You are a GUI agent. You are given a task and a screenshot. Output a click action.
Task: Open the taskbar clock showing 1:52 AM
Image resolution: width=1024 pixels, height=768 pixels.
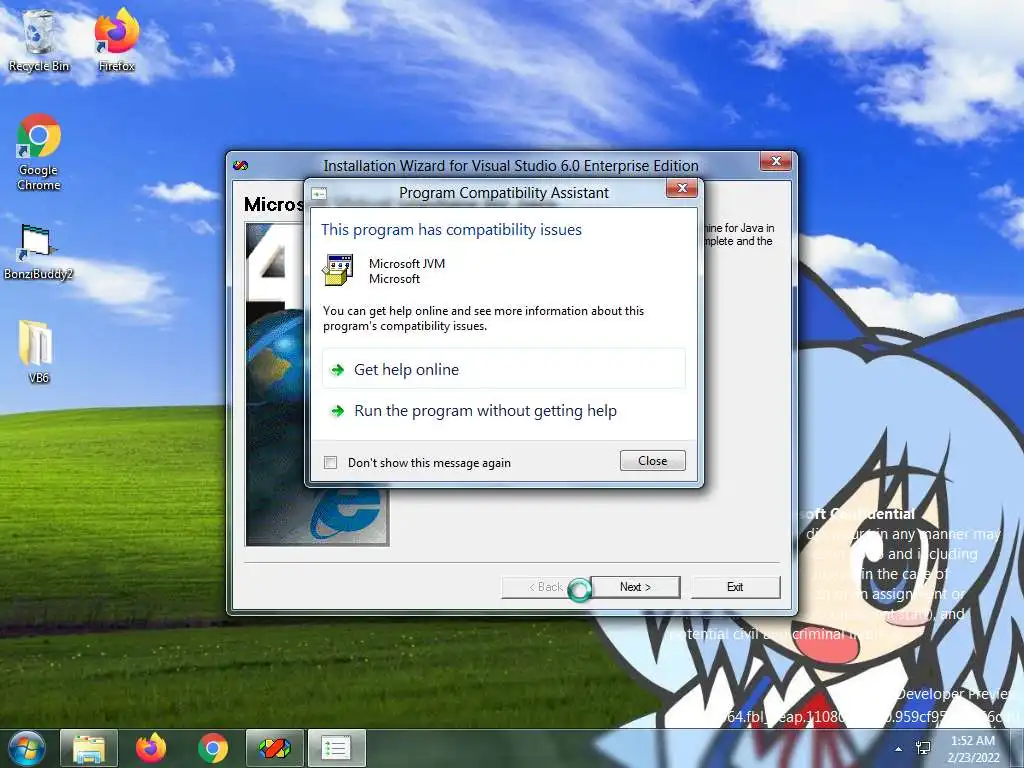(973, 748)
